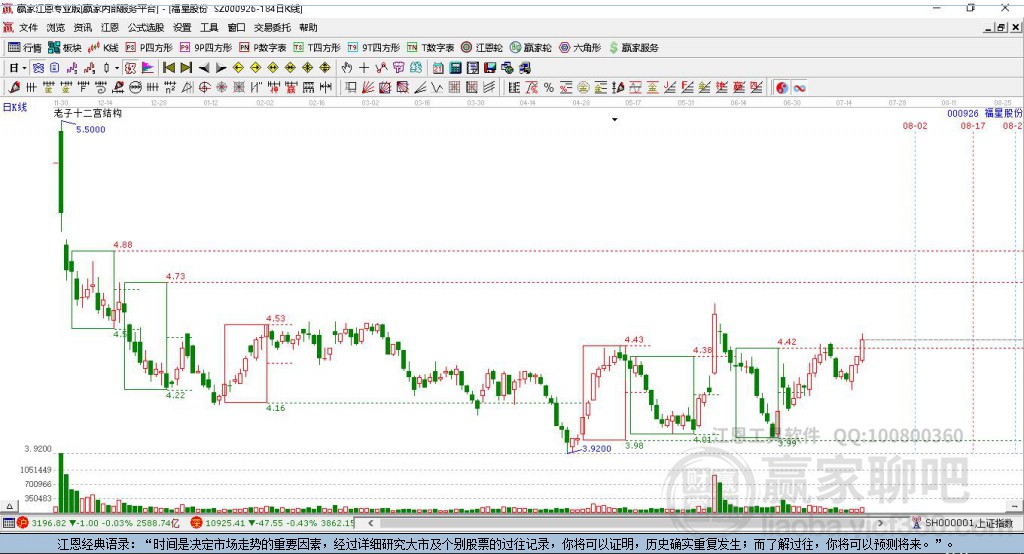This screenshot has height=554, width=1024.
Task: Open the 9T四方形 tool
Action: [374, 48]
